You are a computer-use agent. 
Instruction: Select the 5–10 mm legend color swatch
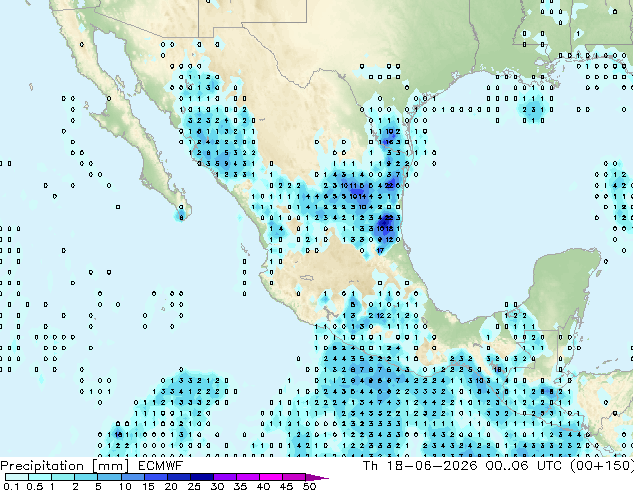(109, 477)
